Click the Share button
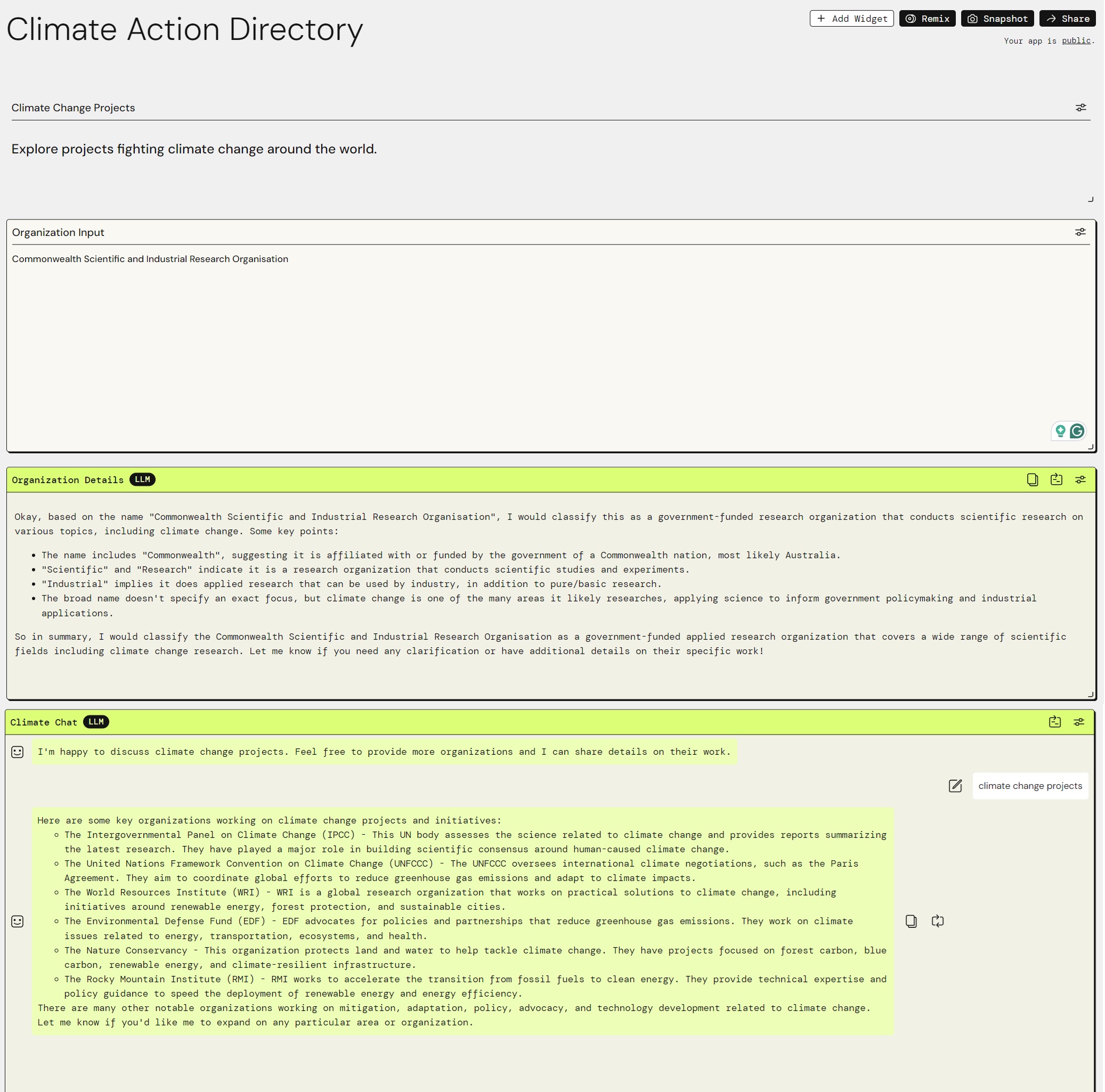Screen dimensions: 1105x1092 click(1067, 19)
